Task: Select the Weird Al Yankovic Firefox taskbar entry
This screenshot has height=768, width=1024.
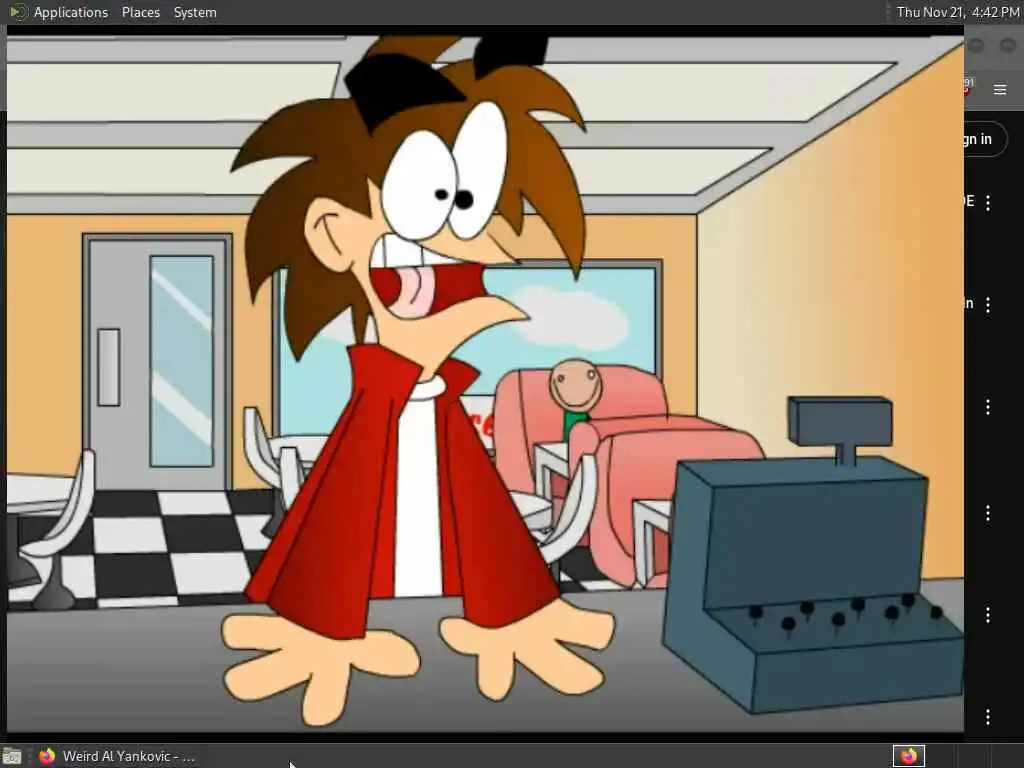Action: pyautogui.click(x=116, y=756)
